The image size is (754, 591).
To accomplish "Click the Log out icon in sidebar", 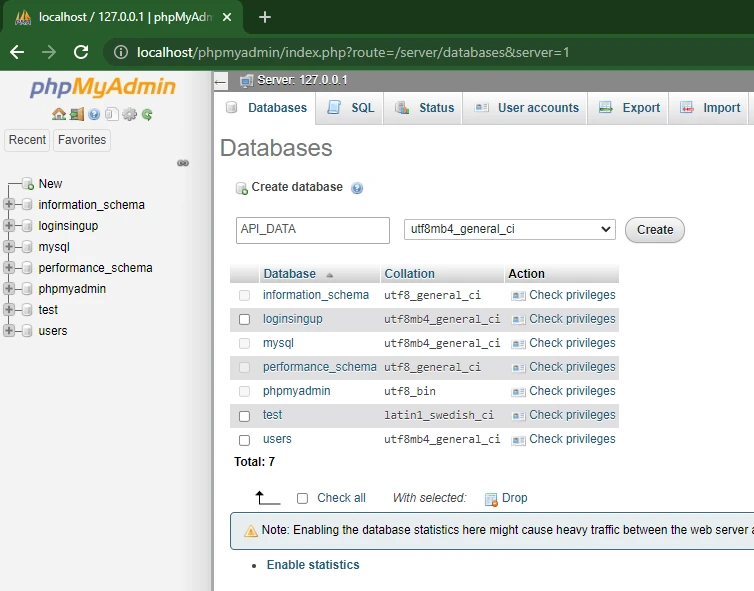I will pyautogui.click(x=76, y=114).
